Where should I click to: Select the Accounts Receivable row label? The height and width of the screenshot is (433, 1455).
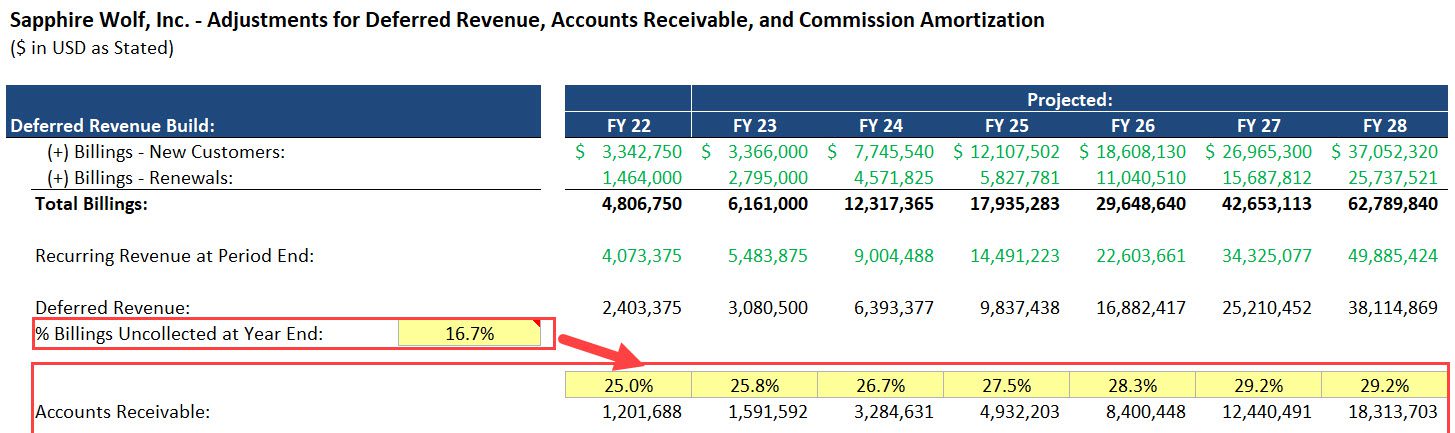123,411
